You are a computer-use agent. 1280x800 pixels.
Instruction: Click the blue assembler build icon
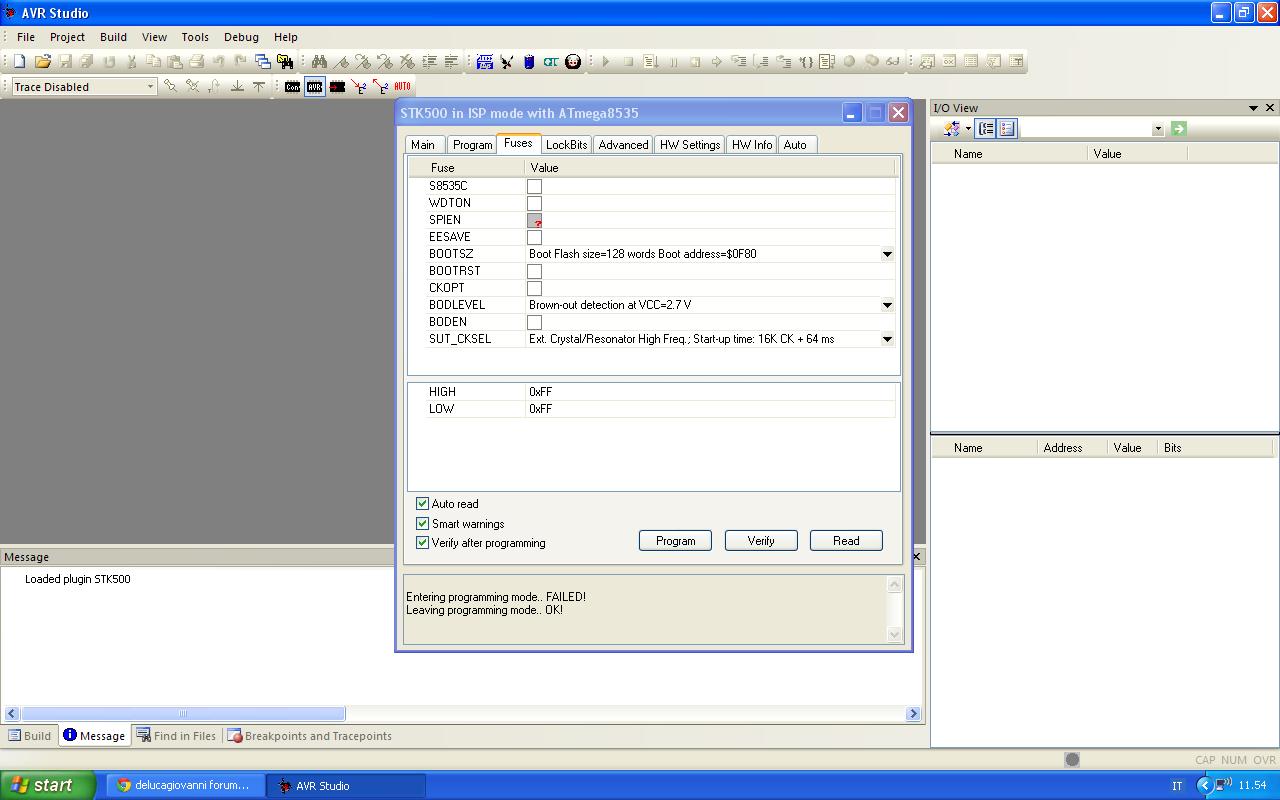(x=485, y=61)
